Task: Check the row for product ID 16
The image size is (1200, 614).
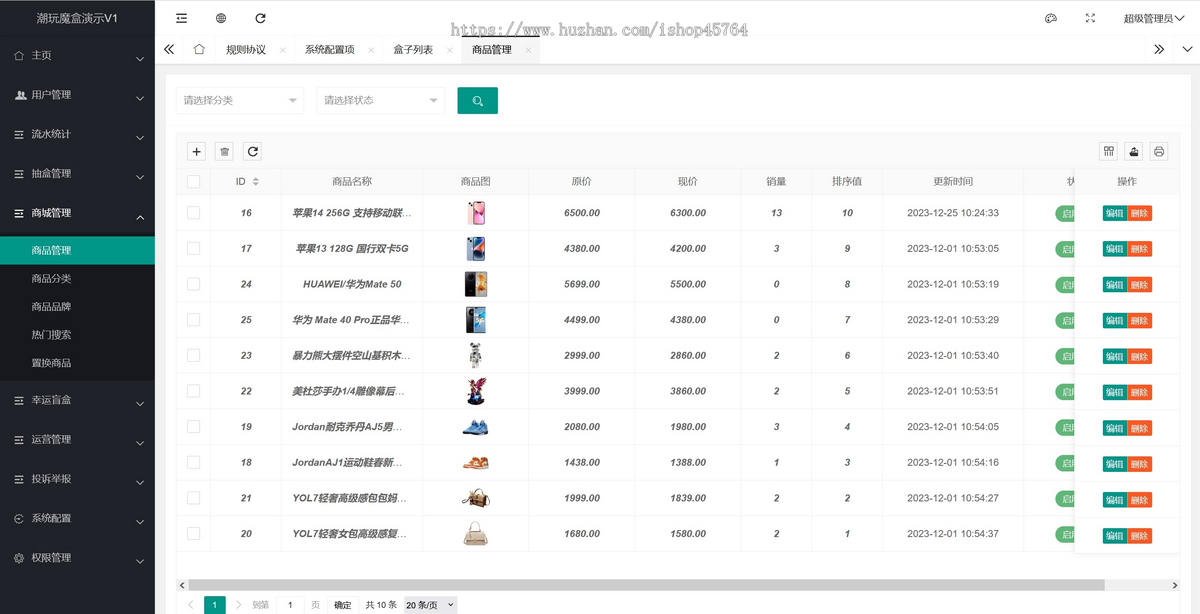Action: click(193, 213)
